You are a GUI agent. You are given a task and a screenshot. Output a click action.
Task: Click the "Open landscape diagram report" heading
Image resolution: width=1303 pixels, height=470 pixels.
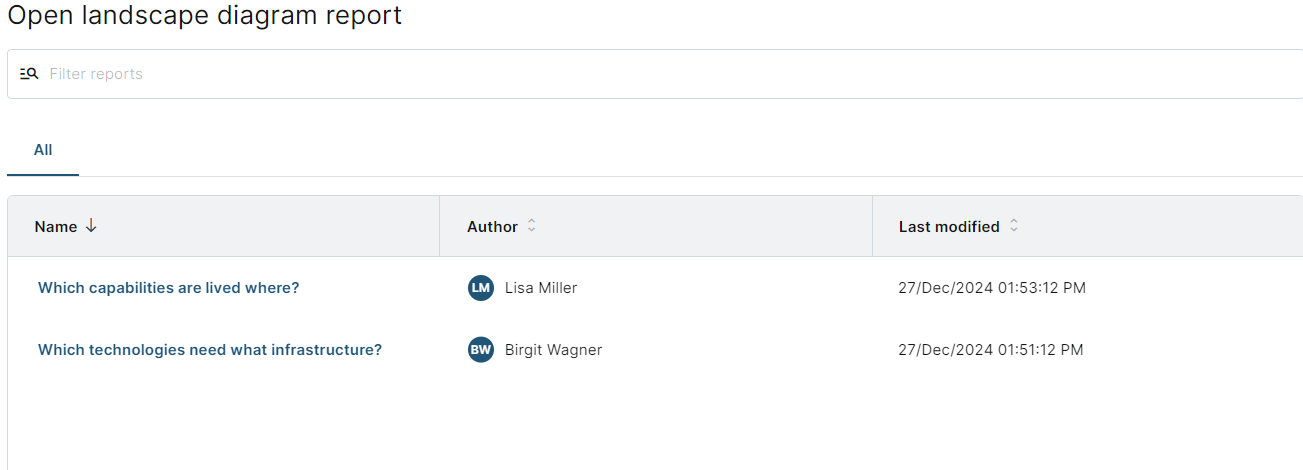[205, 16]
